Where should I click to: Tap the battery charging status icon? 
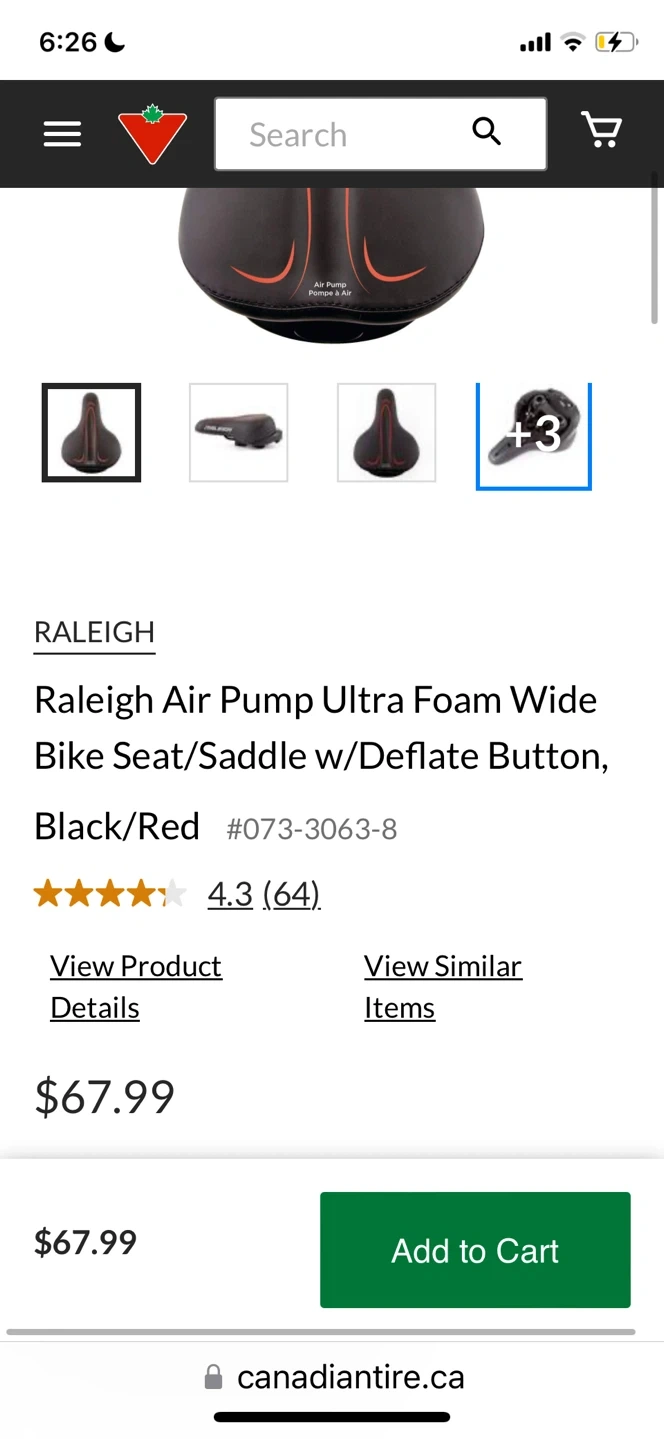coord(615,42)
